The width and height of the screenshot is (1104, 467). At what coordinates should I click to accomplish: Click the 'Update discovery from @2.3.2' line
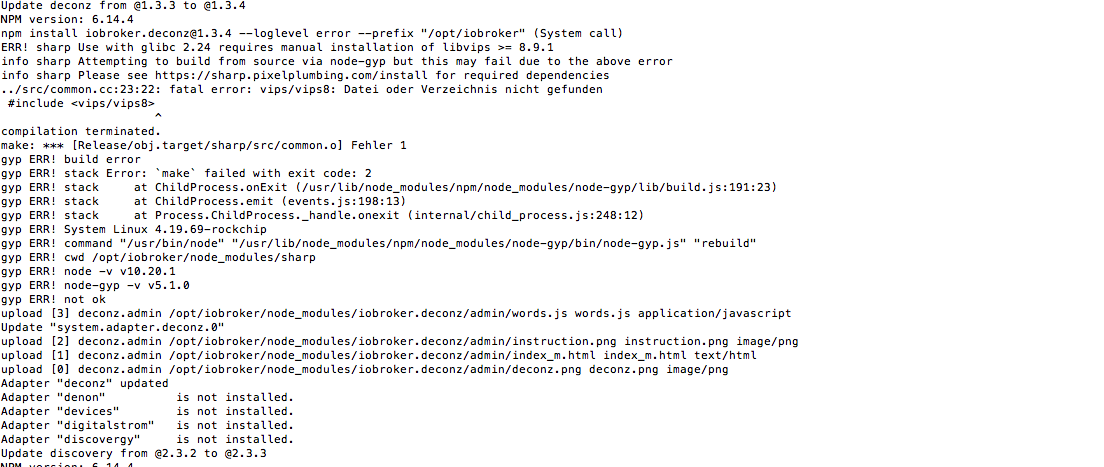[134, 453]
